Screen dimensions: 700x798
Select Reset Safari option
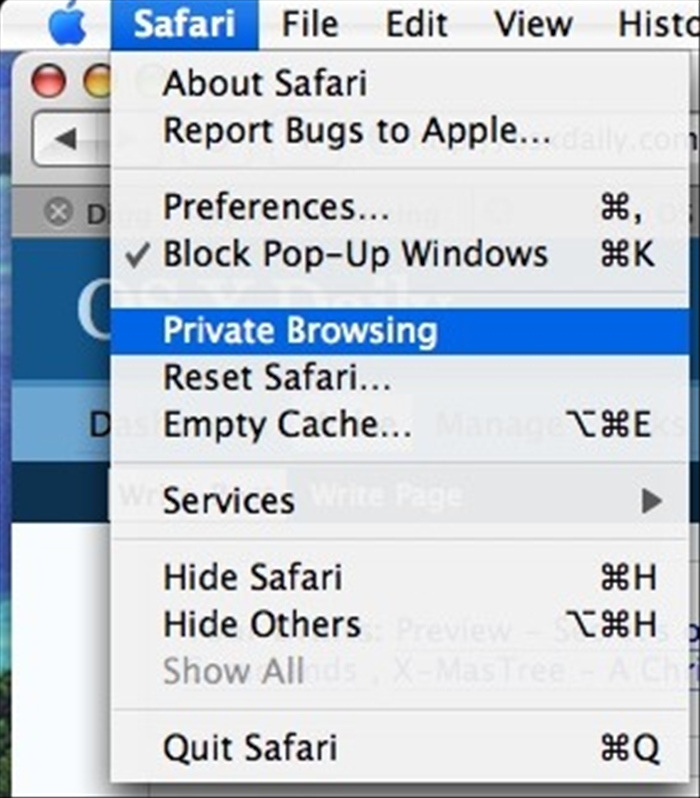[400, 378]
